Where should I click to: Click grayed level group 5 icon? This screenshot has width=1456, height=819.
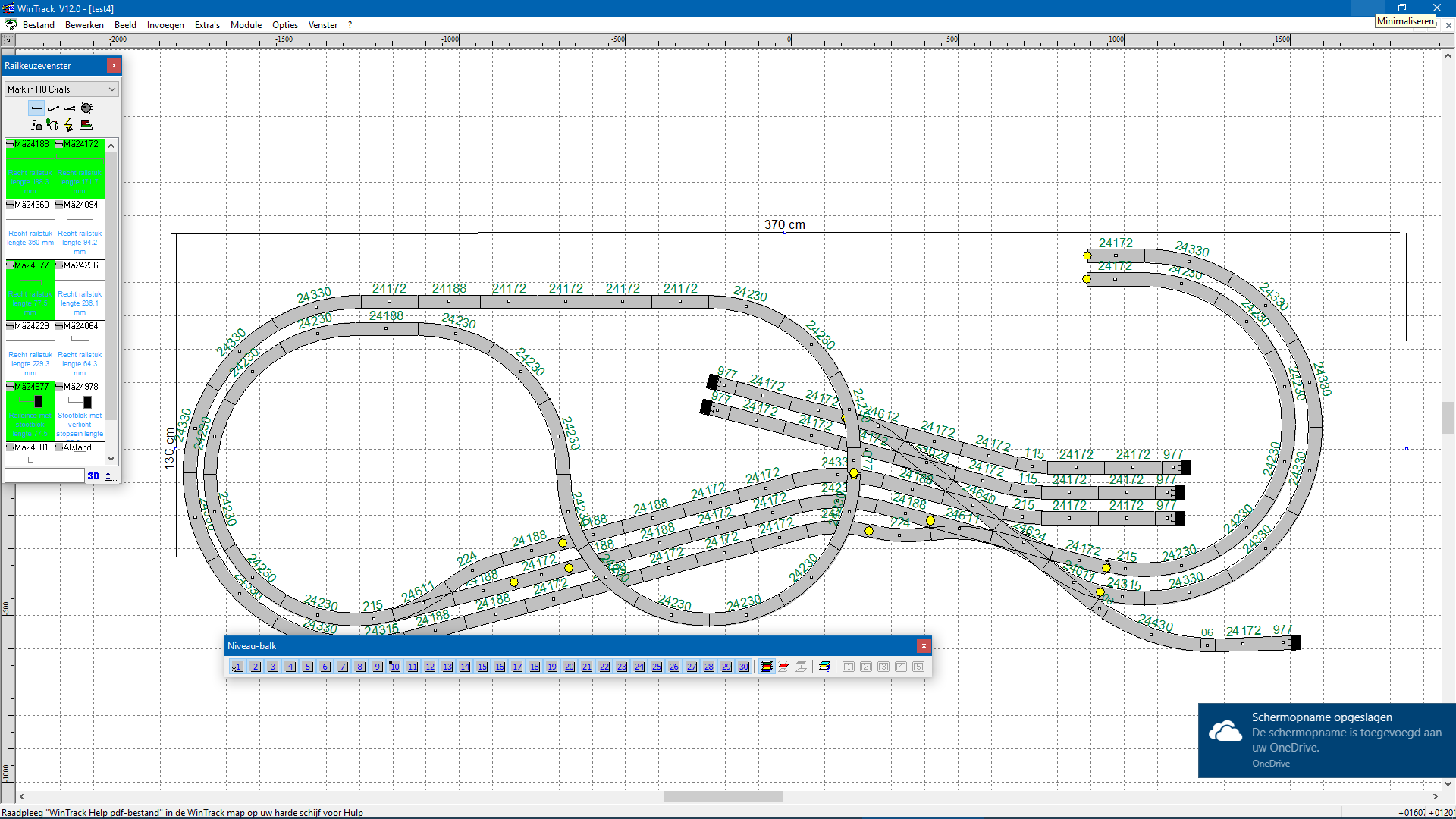pos(918,667)
